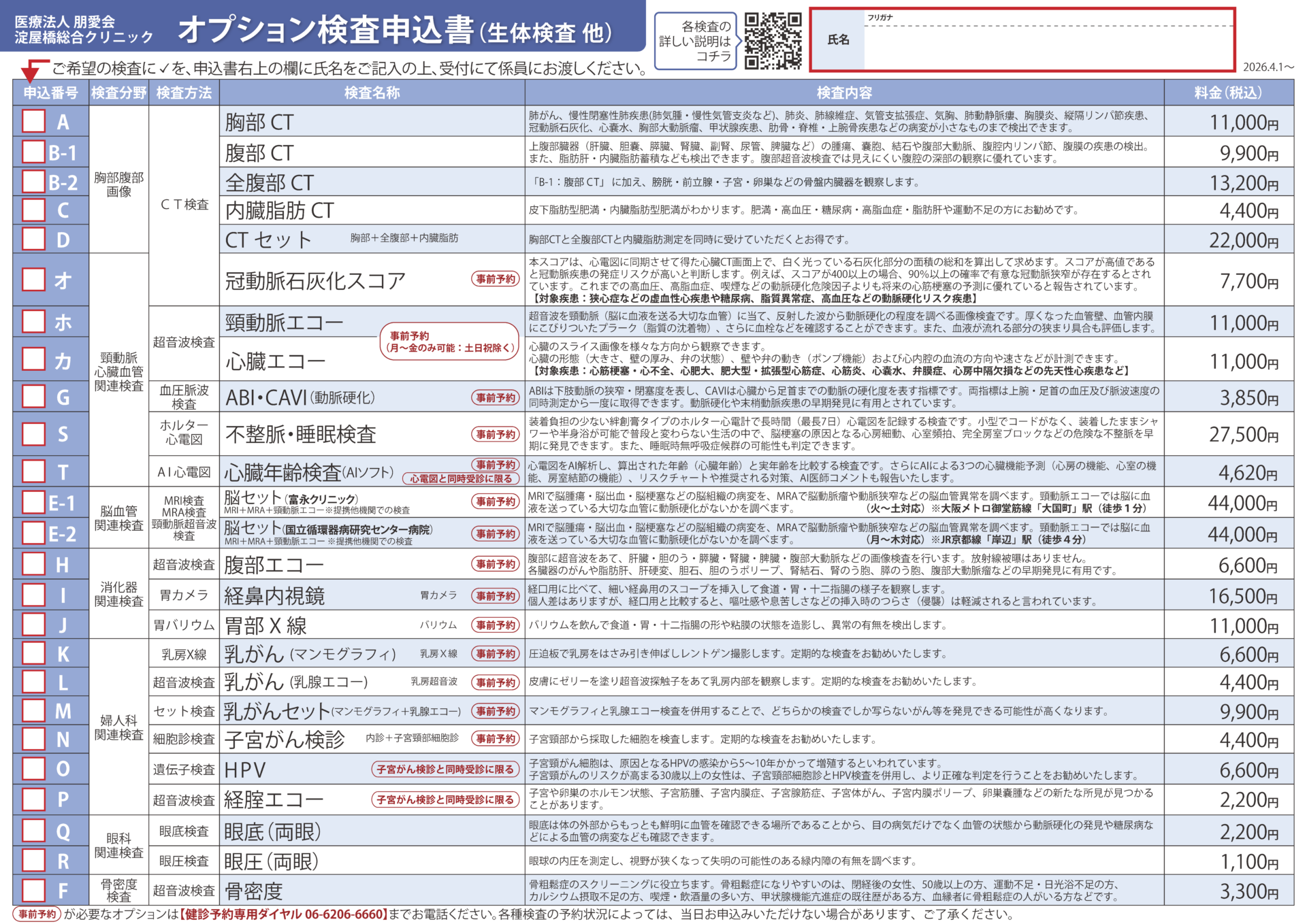Click the 事前予約 badge beside 冠動脈石灰化スコア

(496, 279)
